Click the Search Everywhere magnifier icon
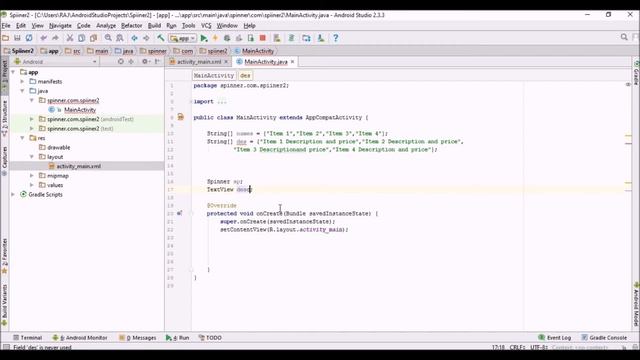Viewport: 640px width, 360px height. pos(624,37)
